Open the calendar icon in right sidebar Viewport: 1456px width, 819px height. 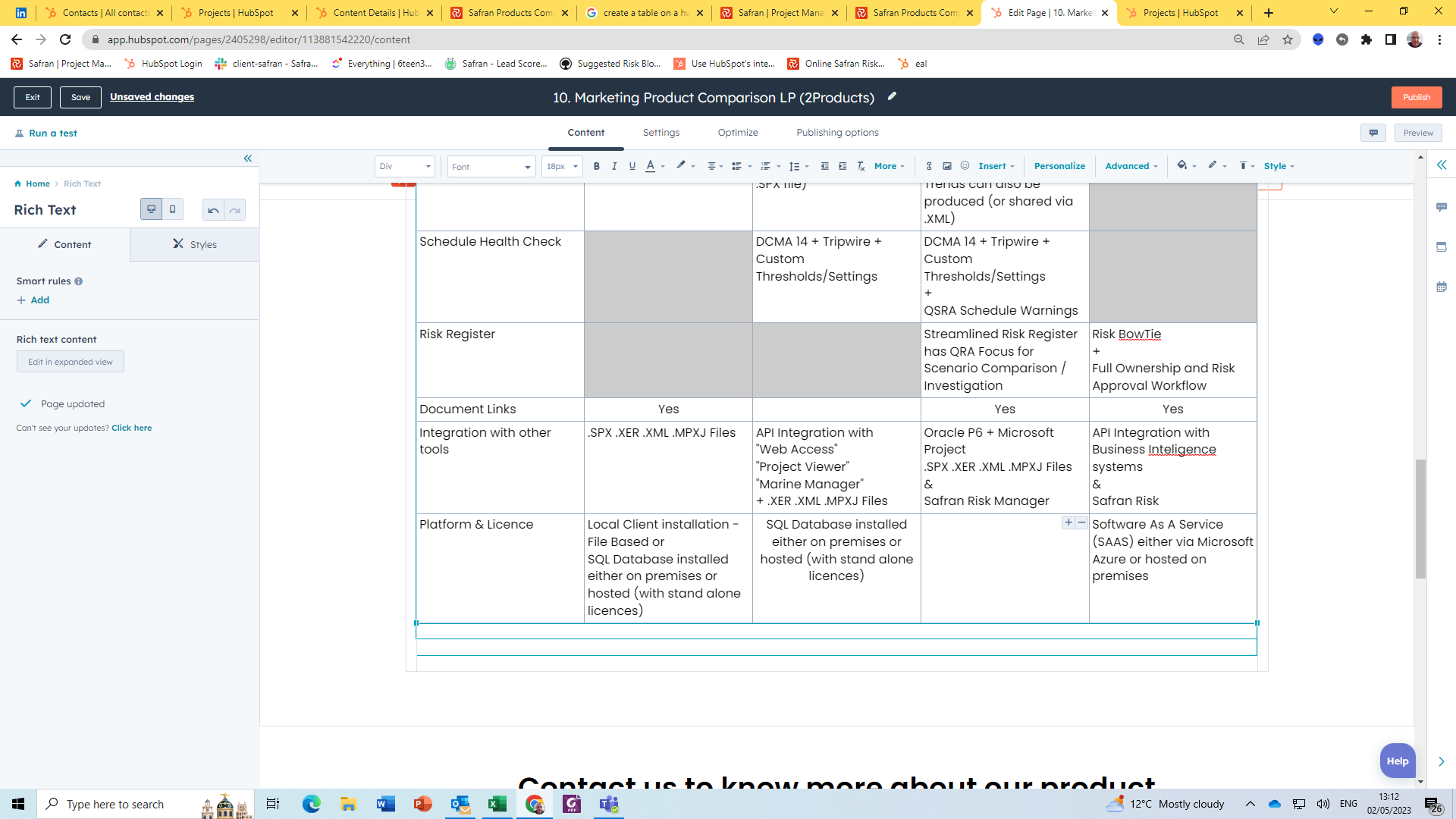point(1442,287)
